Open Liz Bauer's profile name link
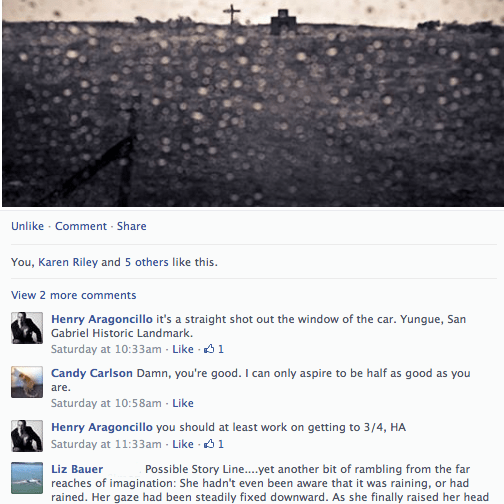Screen dimensions: 504x504 coord(77,469)
